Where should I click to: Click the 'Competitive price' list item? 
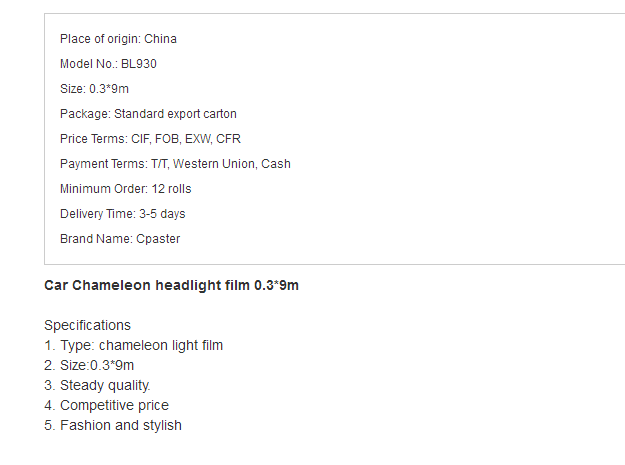point(106,406)
